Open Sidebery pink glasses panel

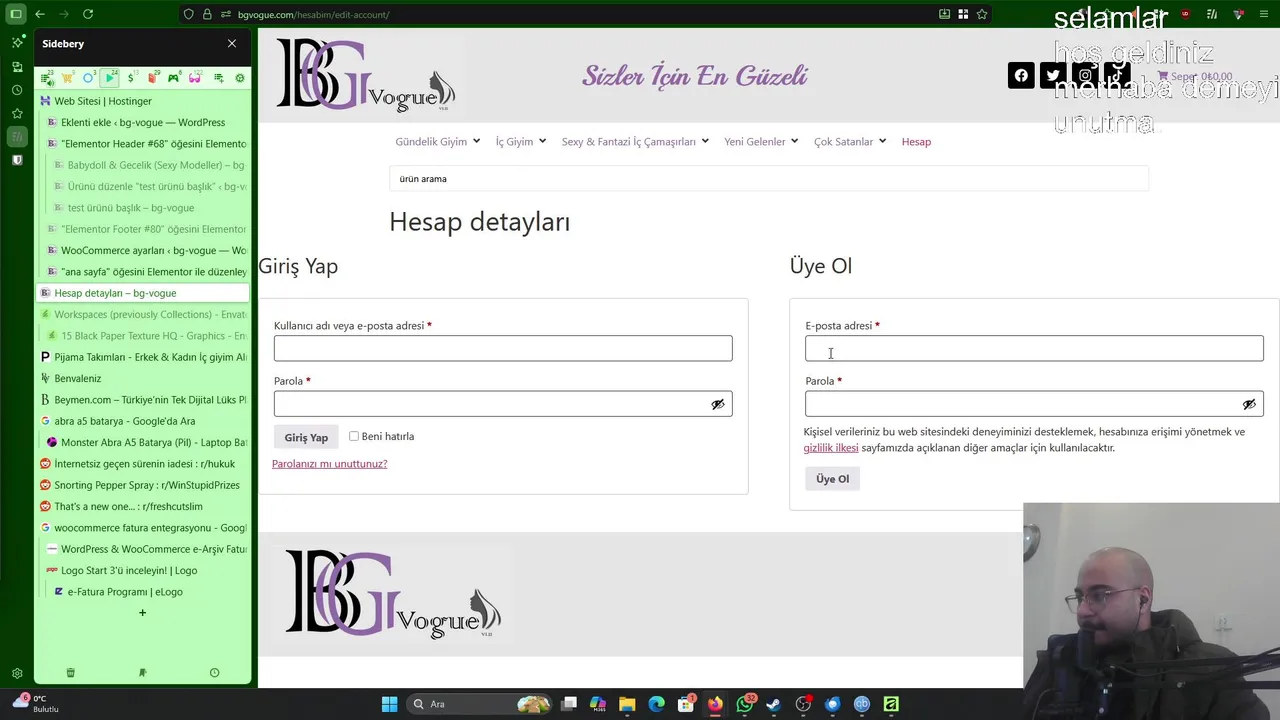pos(196,78)
